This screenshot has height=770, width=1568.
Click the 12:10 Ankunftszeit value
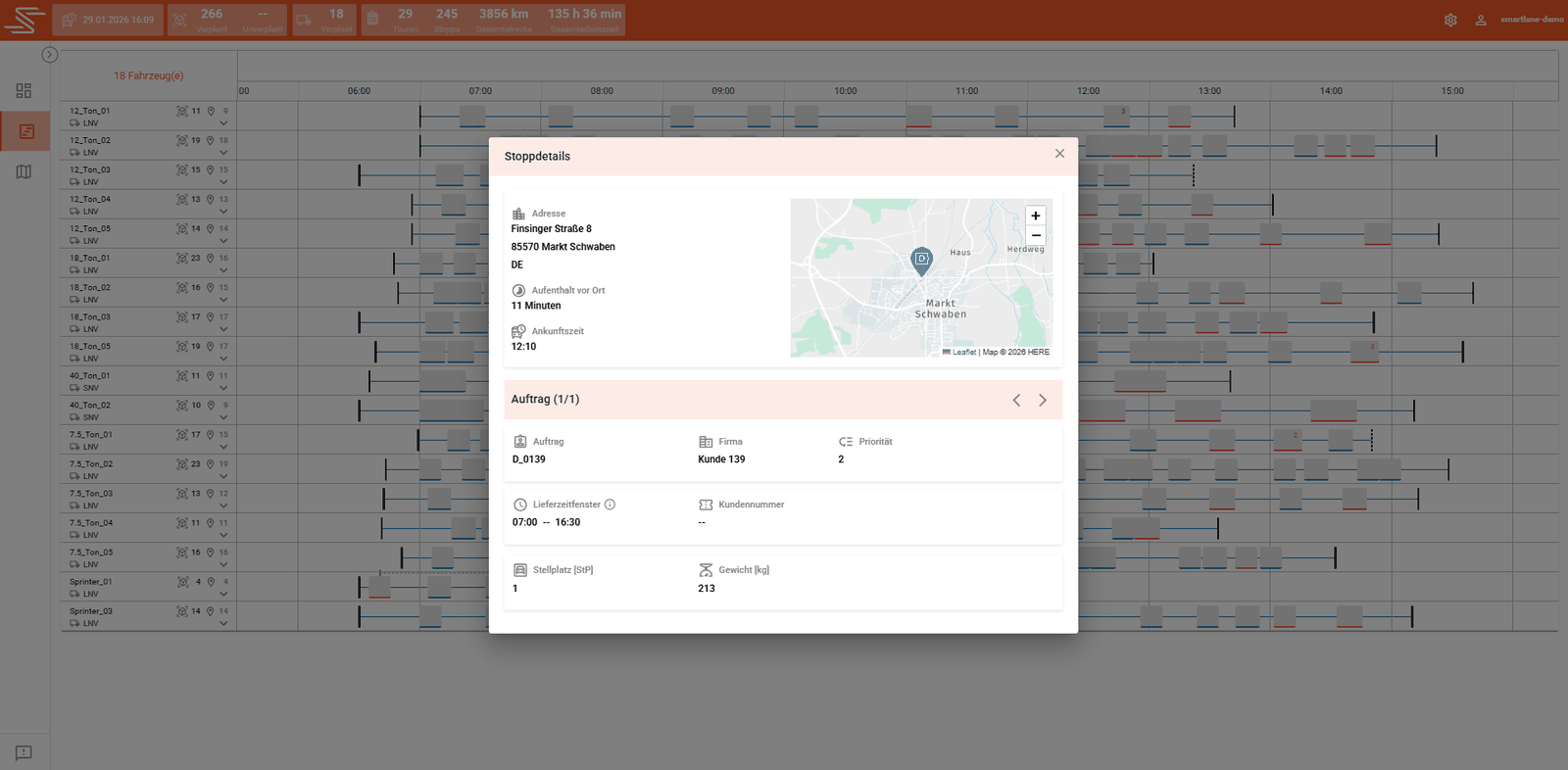(x=523, y=347)
